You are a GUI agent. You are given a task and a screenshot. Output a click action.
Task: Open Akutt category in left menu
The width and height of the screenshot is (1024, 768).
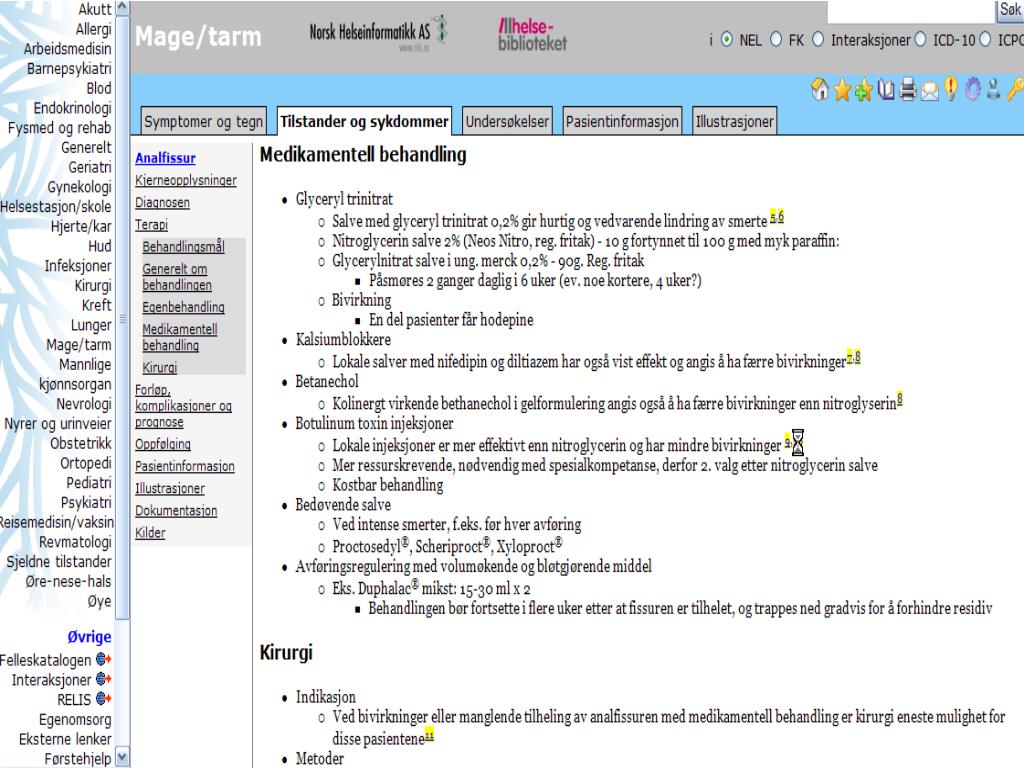pos(95,9)
